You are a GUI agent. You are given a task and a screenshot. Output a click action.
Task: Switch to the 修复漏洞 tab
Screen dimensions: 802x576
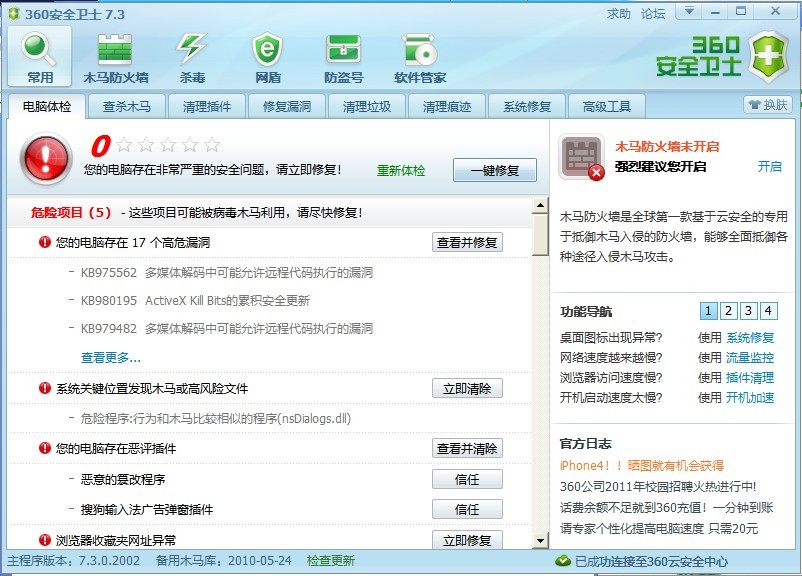(x=287, y=106)
